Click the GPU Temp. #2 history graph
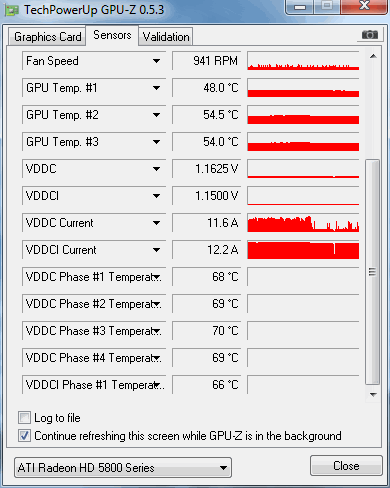Viewport: 390px width, 488px height. (303, 115)
